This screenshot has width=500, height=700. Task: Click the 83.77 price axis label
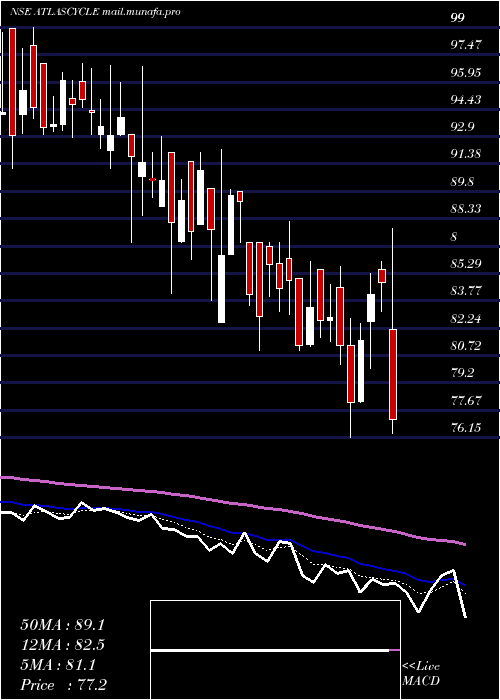tap(466, 291)
